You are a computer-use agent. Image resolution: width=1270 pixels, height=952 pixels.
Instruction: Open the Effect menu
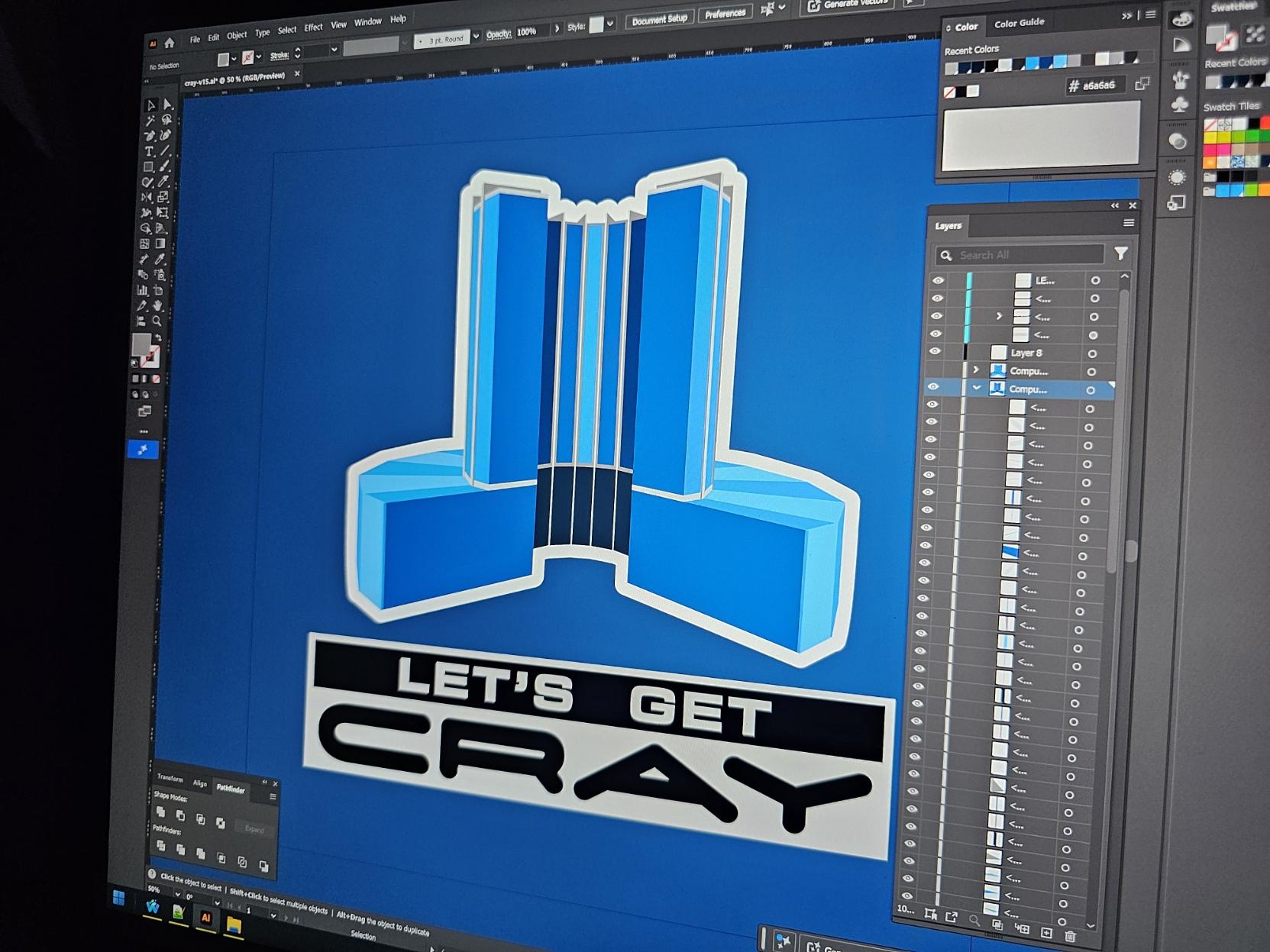[x=313, y=28]
